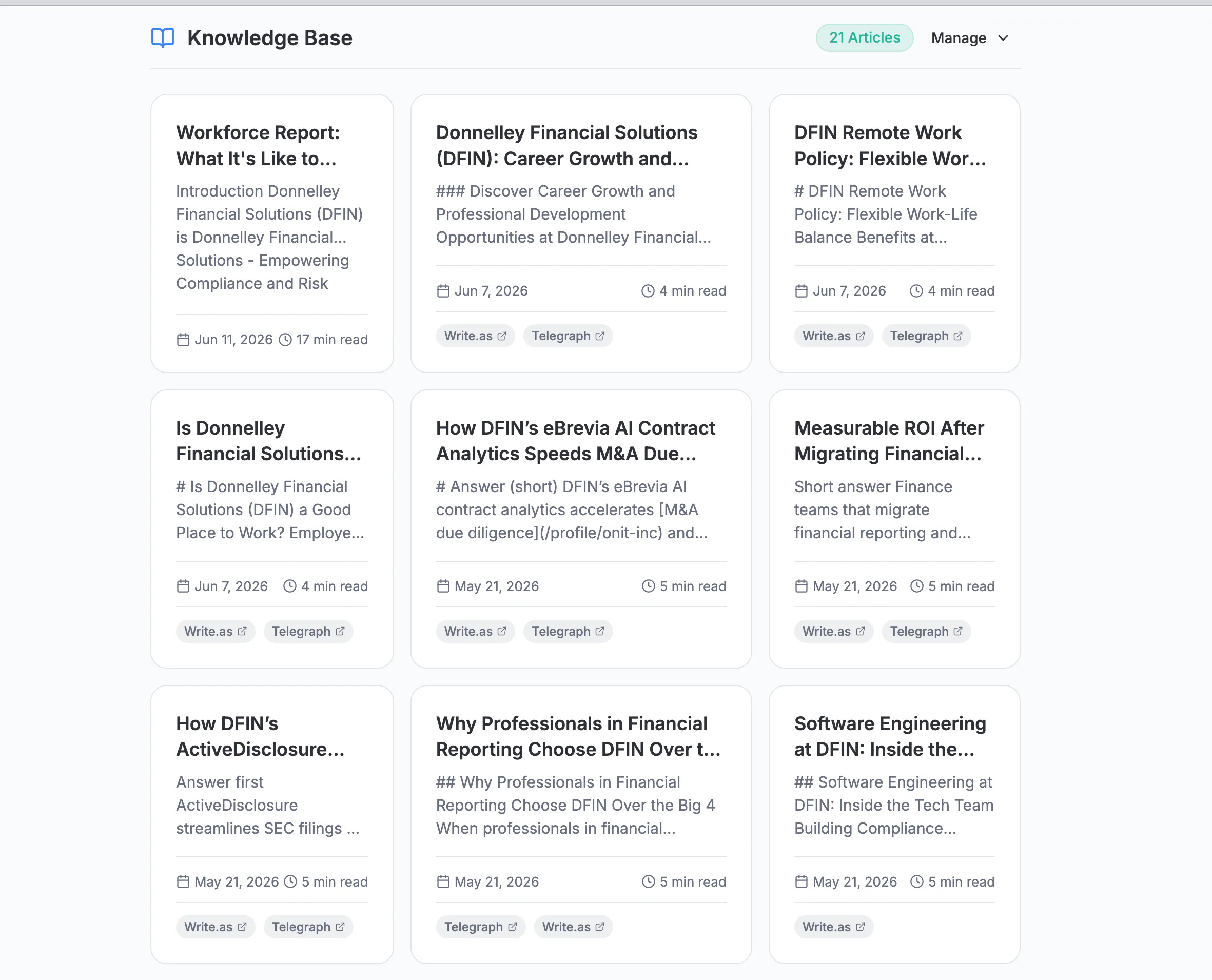Image resolution: width=1212 pixels, height=980 pixels.
Task: Click Telegraph link on Measurable ROI card
Action: (926, 631)
